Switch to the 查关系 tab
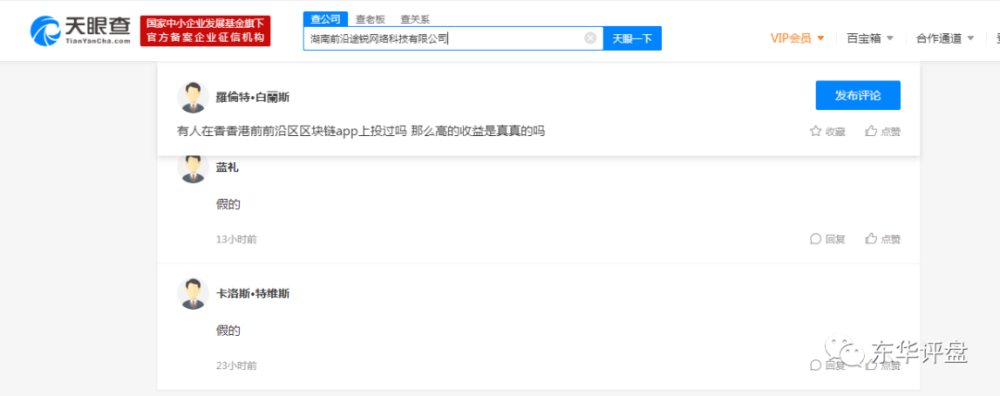 tap(415, 20)
